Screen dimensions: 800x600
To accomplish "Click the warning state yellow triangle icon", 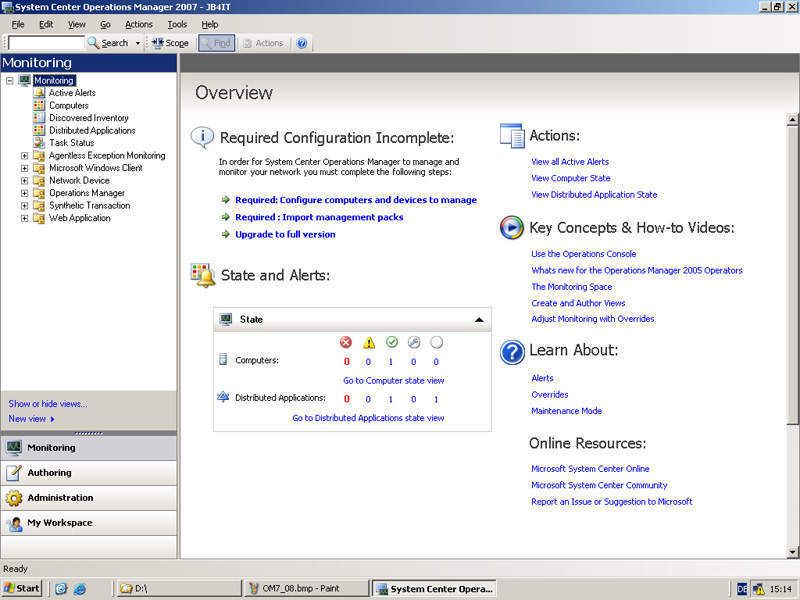I will (x=369, y=342).
